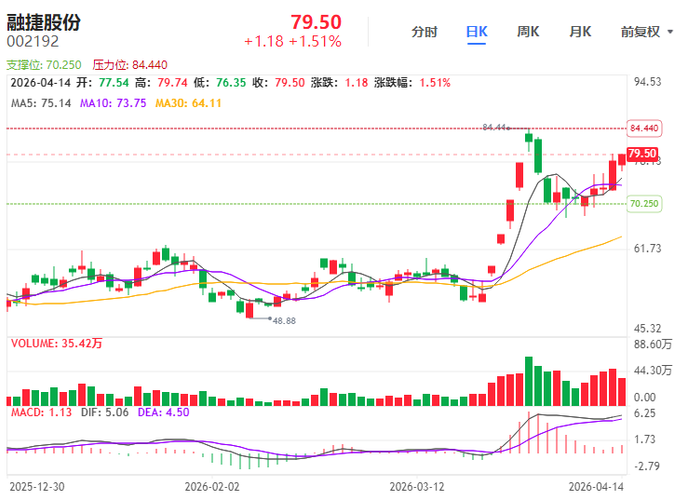
Task: Click the tallest green volume bar
Action: (x=529, y=381)
